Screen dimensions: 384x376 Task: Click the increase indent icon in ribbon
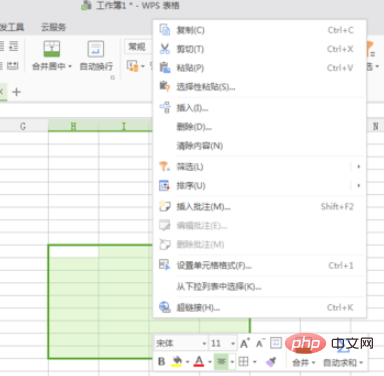click(14, 46)
